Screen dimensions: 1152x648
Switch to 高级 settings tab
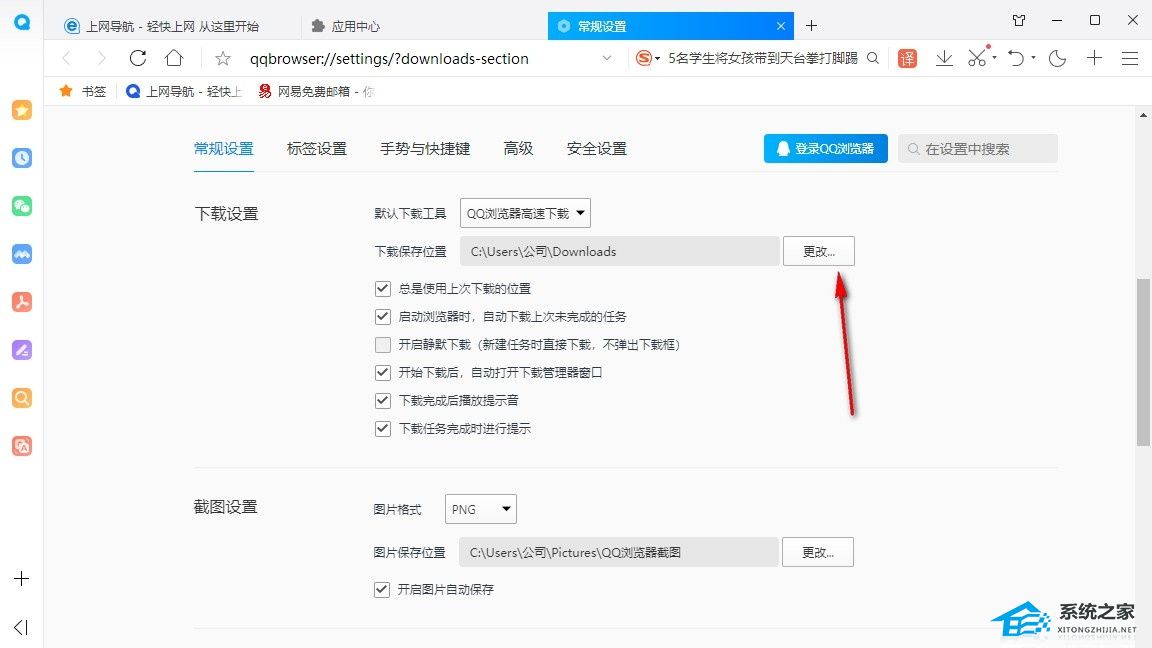coord(518,148)
